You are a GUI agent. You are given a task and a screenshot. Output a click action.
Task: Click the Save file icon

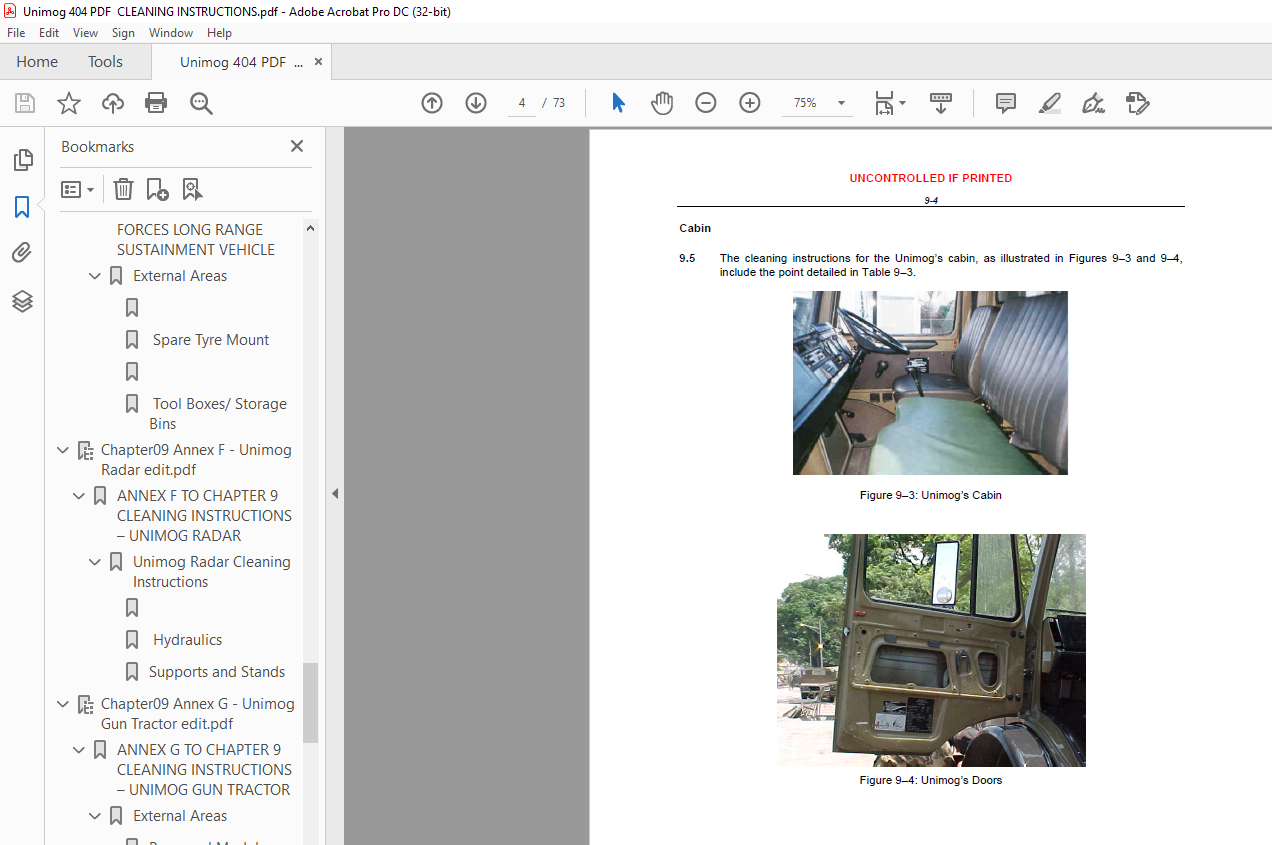point(25,103)
